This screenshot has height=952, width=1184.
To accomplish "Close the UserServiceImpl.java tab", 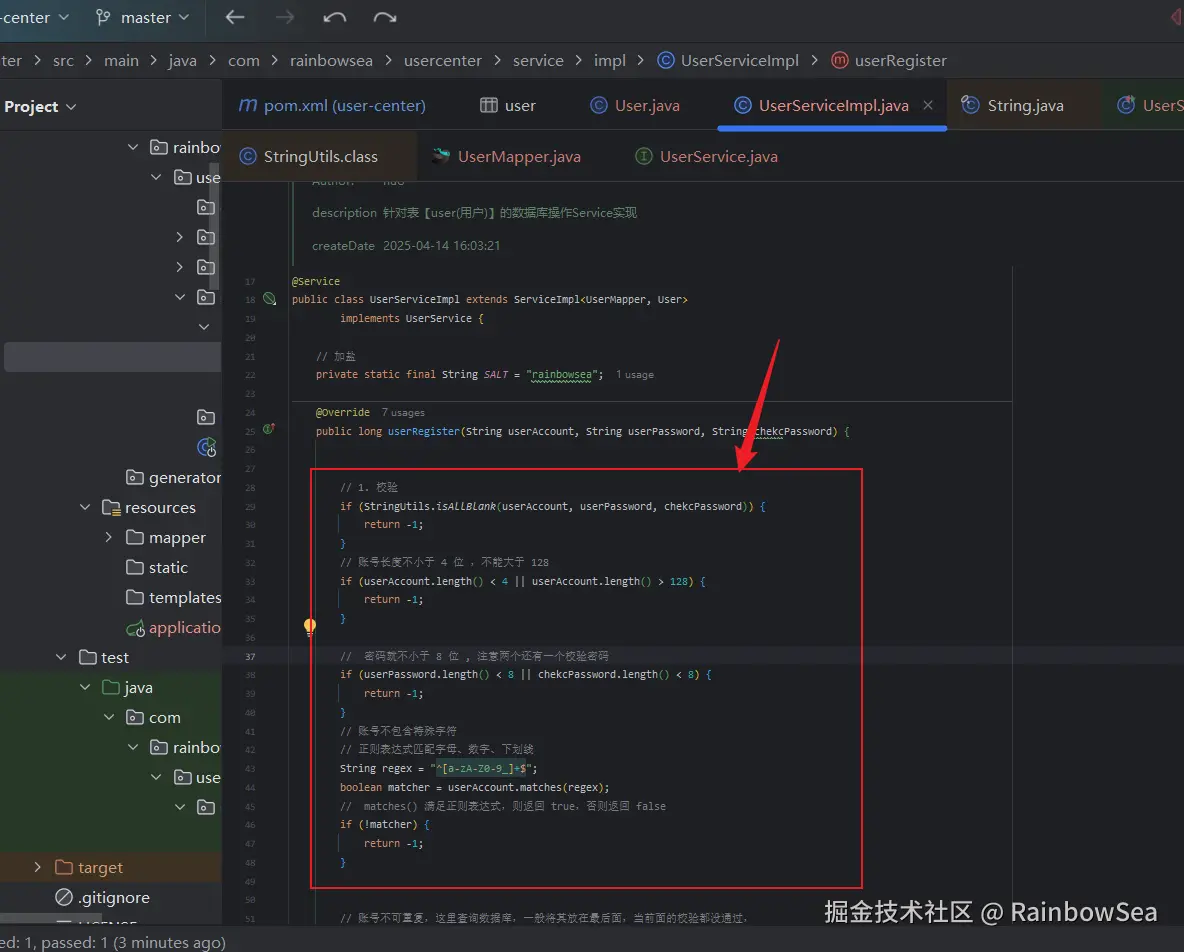I will click(928, 105).
